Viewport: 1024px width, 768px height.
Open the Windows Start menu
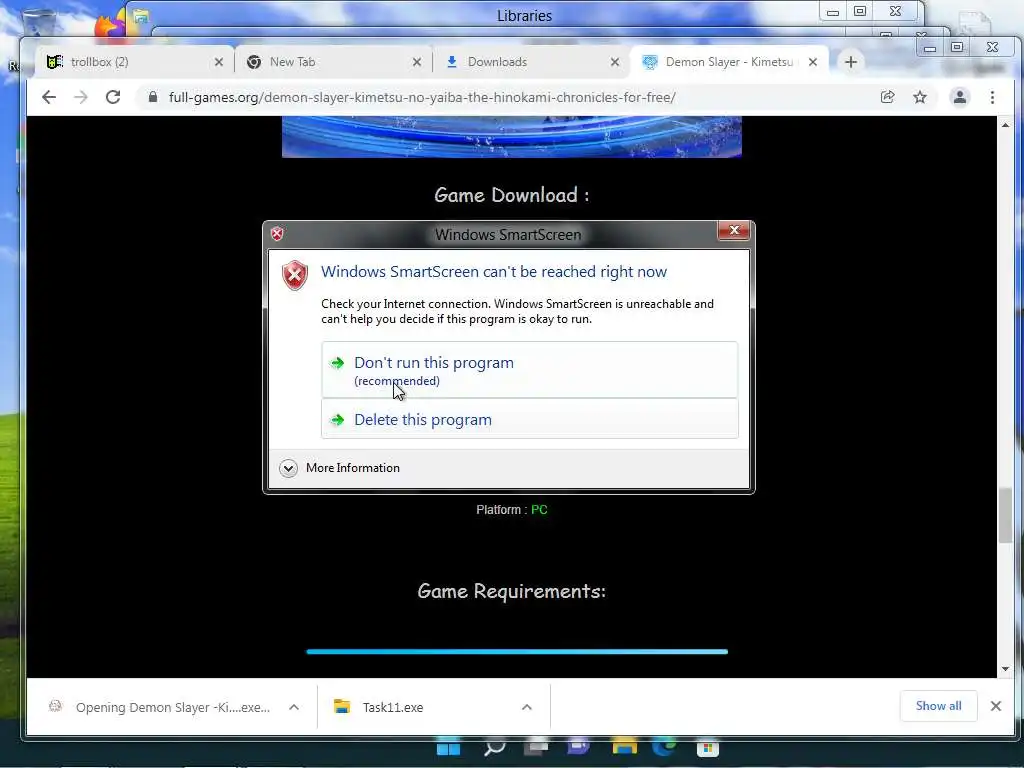pyautogui.click(x=448, y=748)
